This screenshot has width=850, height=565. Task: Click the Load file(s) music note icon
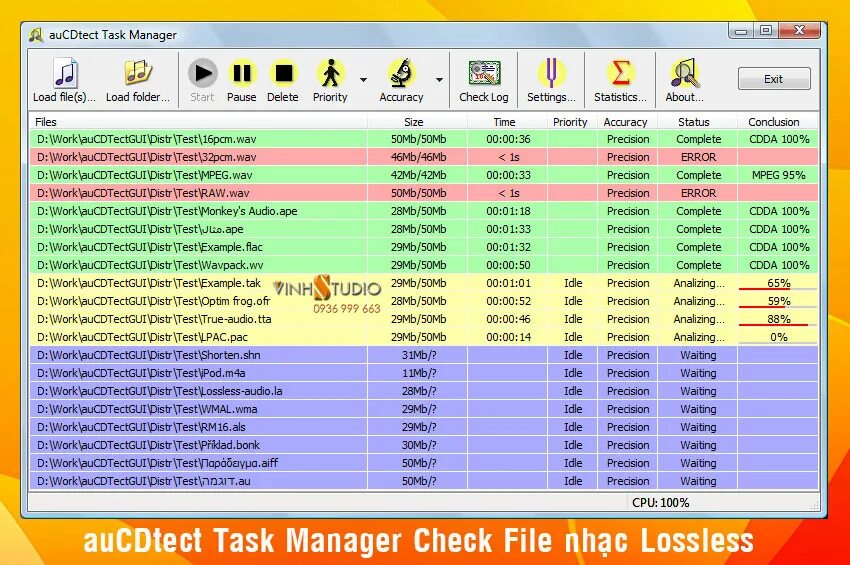pyautogui.click(x=65, y=73)
